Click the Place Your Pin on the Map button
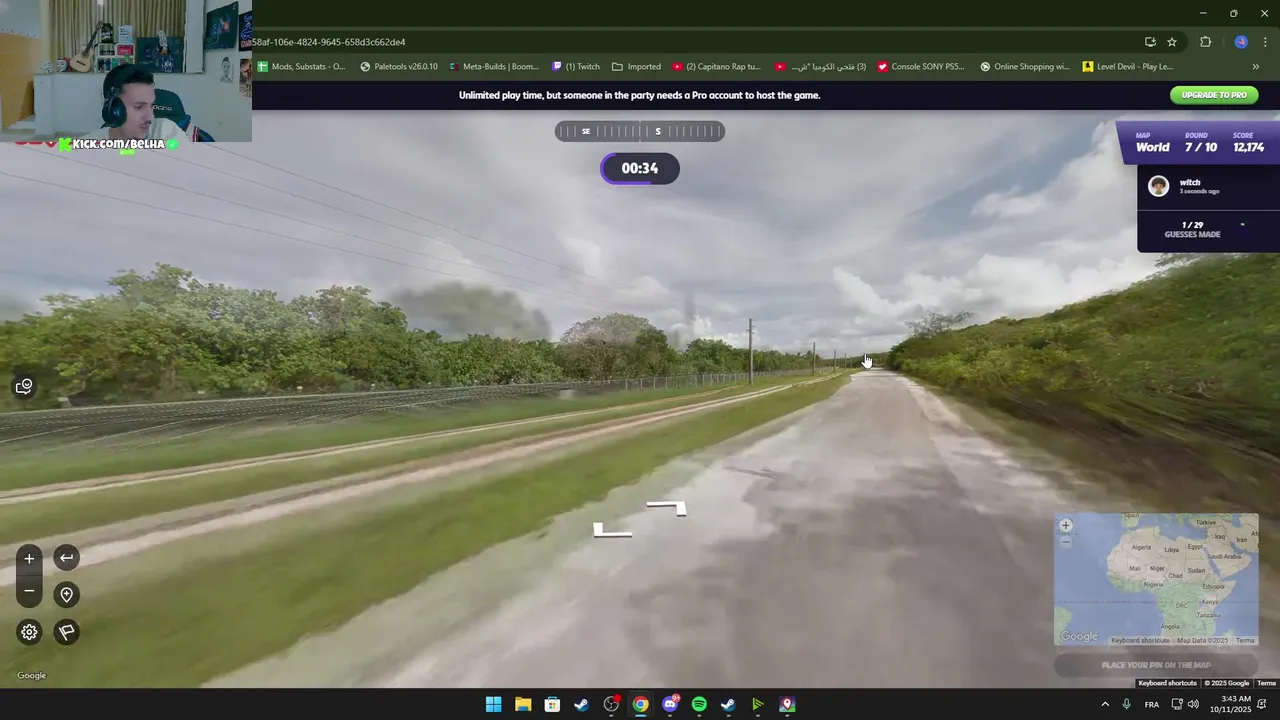Image resolution: width=1280 pixels, height=720 pixels. point(1156,665)
